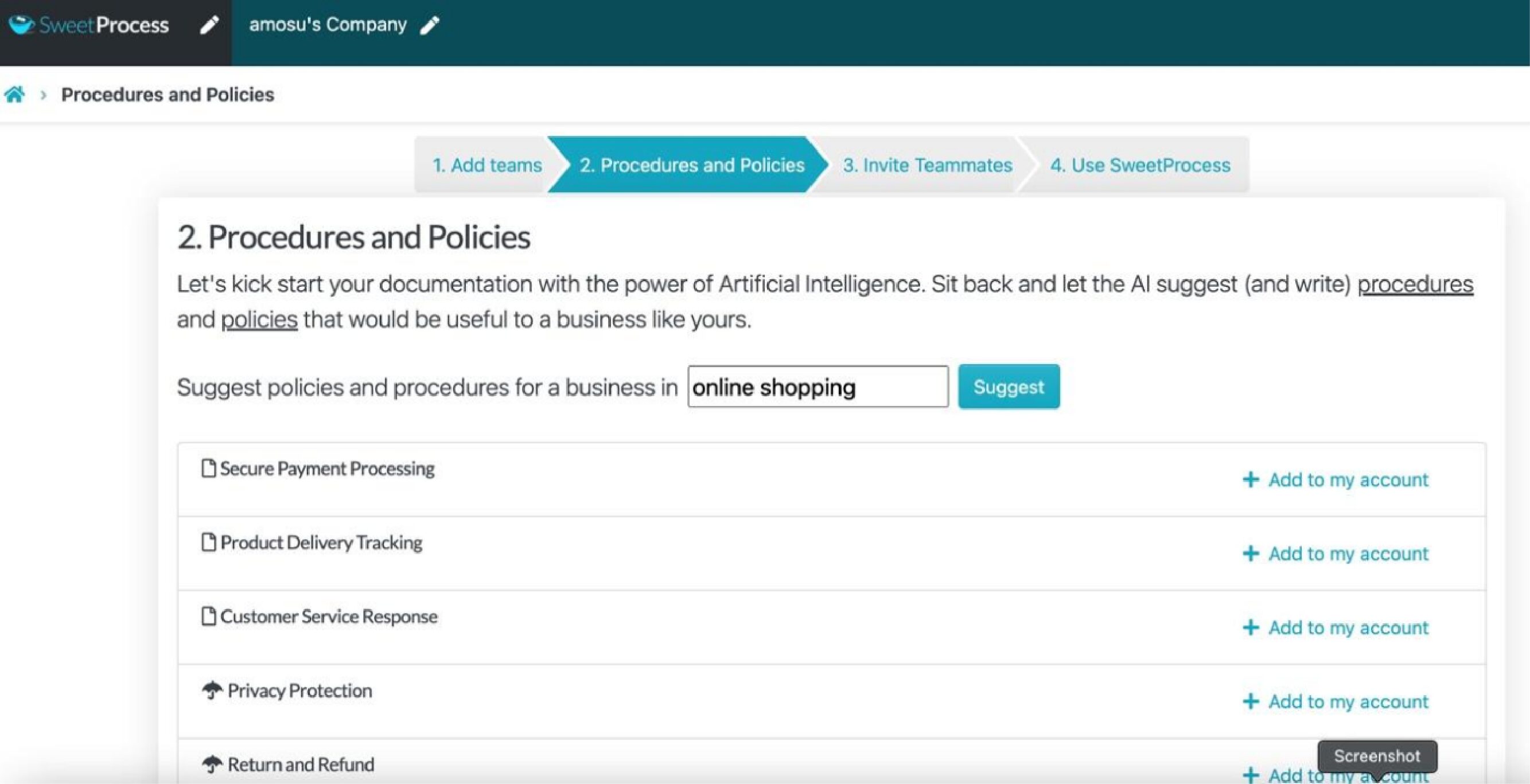Click the document icon for Customer Service Response

[x=208, y=616]
